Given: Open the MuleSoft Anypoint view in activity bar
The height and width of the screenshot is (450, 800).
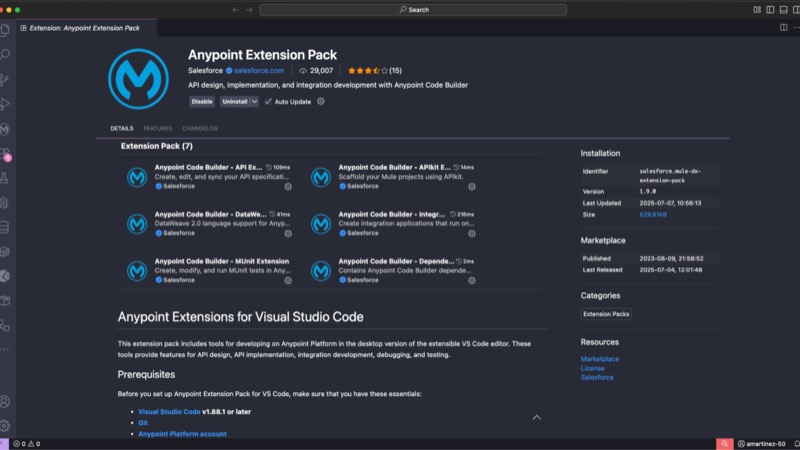Looking at the screenshot, I should point(5,129).
